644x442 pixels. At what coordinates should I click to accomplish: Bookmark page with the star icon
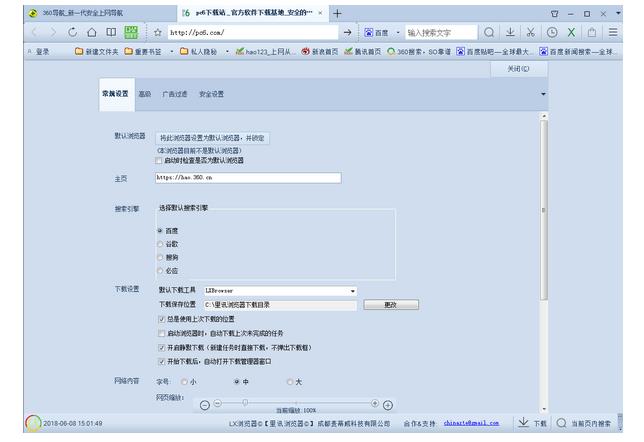click(x=157, y=32)
